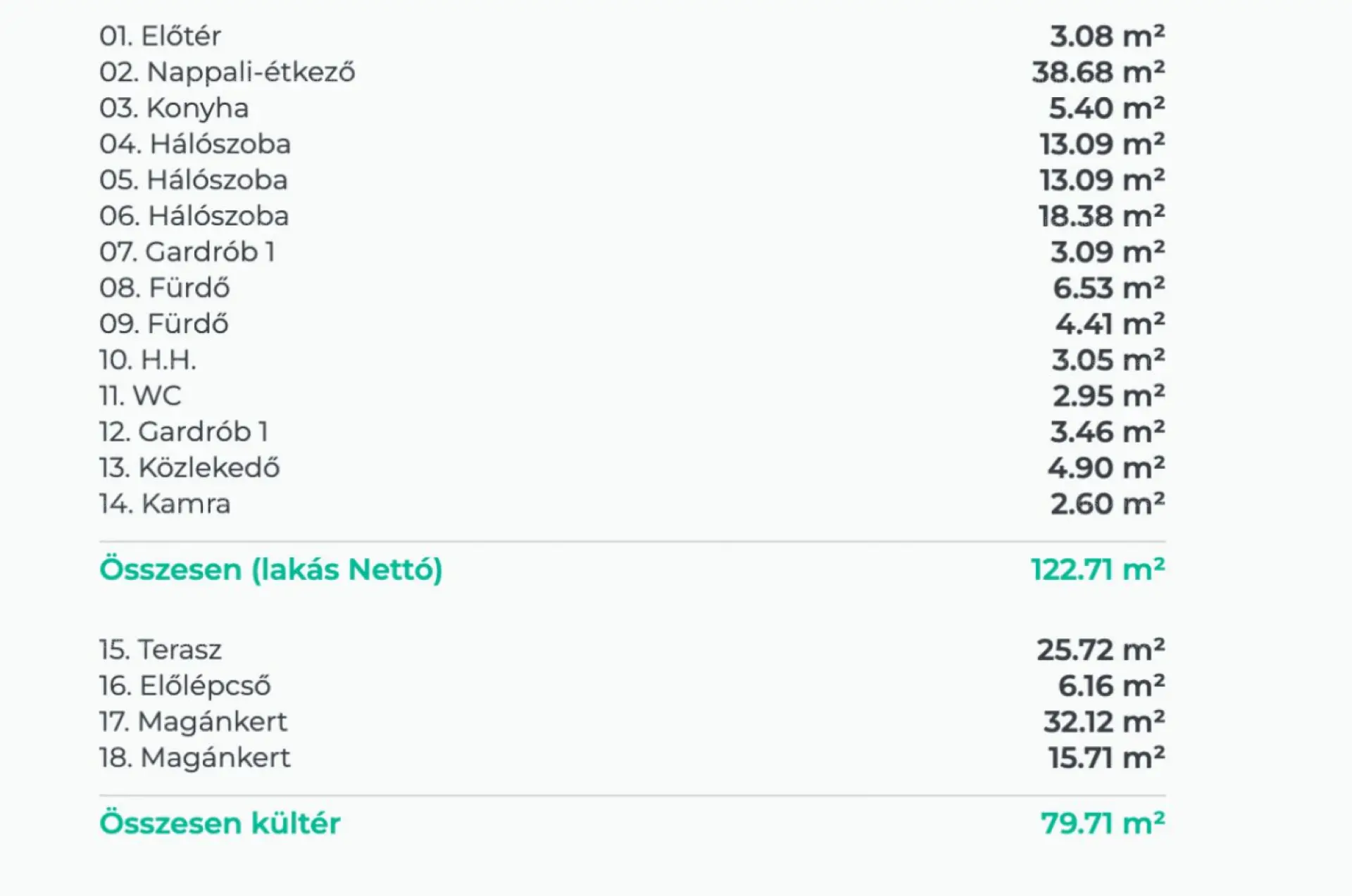Select the 15.71 m² area value
The width and height of the screenshot is (1352, 896).
point(1106,757)
